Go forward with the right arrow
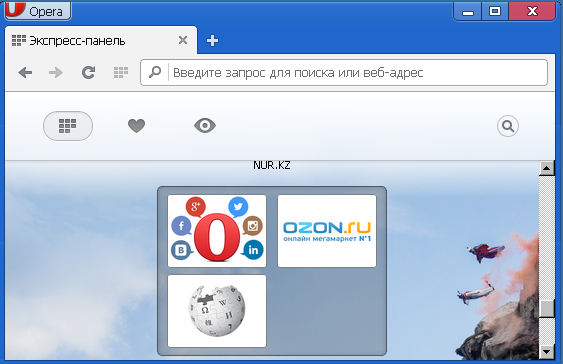 click(56, 73)
